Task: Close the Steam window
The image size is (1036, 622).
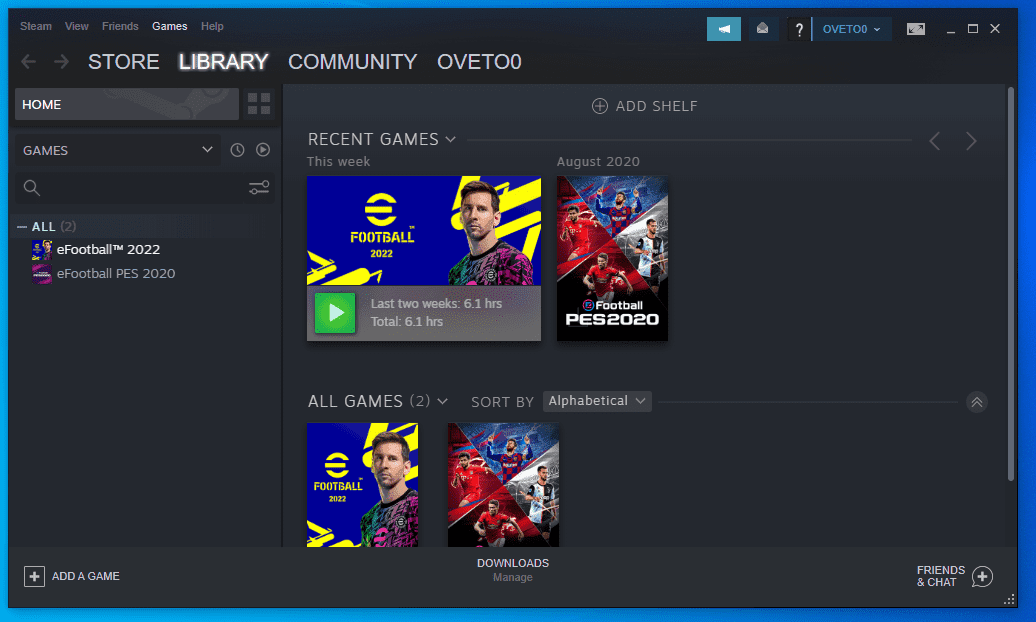Action: coord(995,29)
